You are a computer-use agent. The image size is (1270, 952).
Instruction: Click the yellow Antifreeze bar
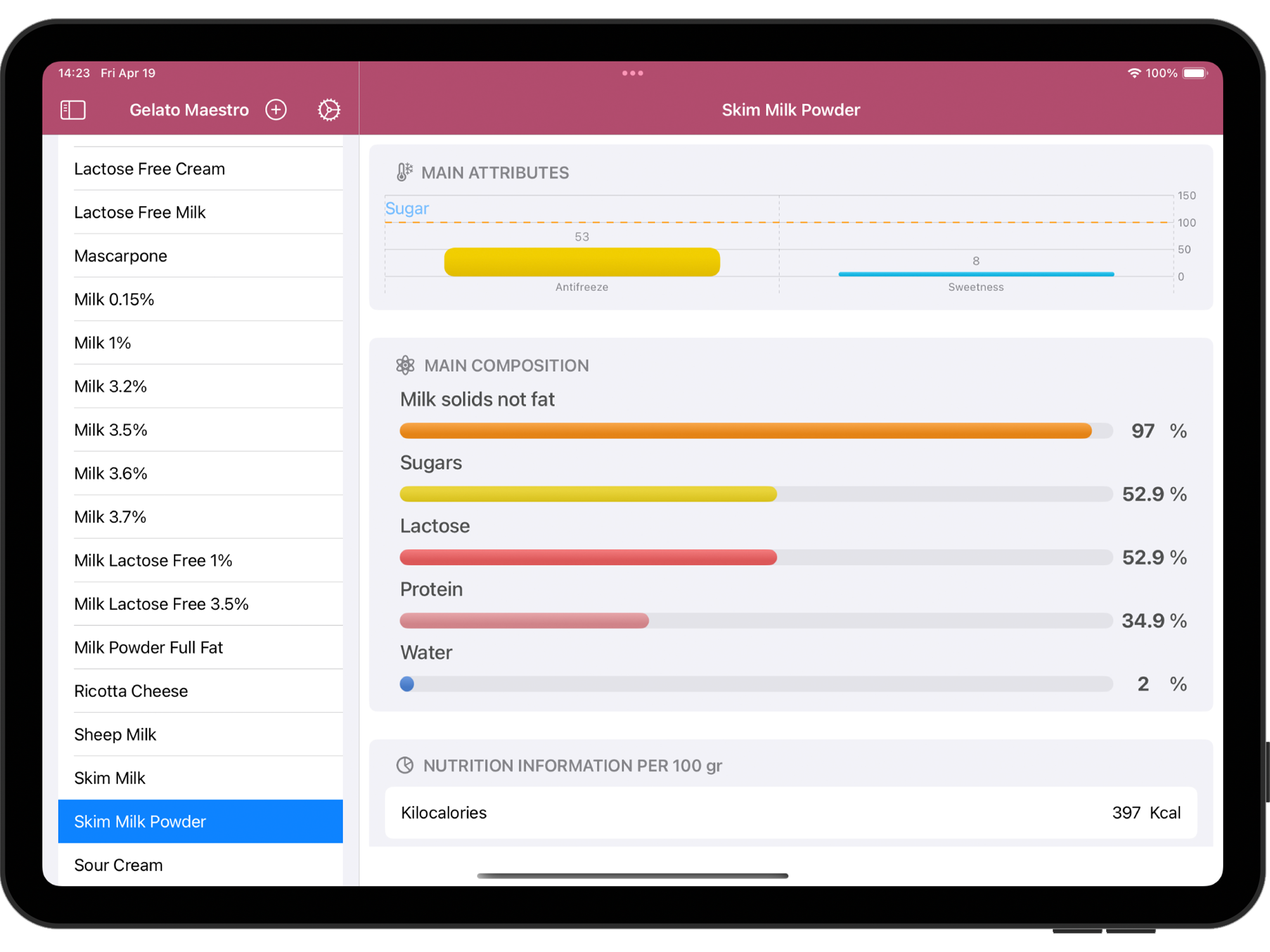click(582, 262)
